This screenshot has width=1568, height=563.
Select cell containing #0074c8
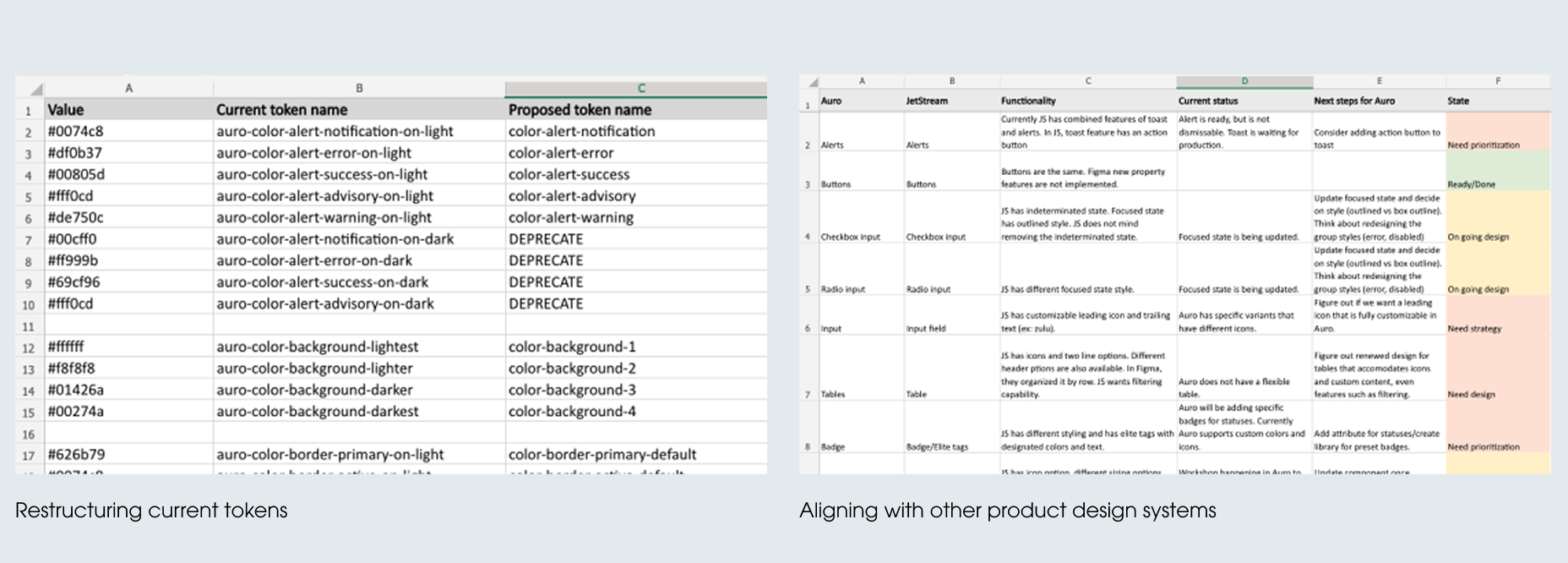(x=128, y=131)
